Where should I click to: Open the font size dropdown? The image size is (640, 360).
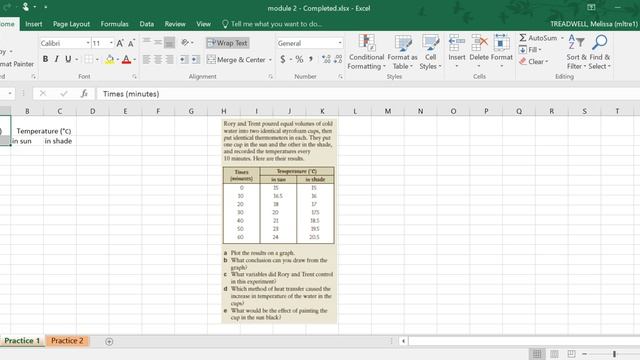click(x=111, y=43)
